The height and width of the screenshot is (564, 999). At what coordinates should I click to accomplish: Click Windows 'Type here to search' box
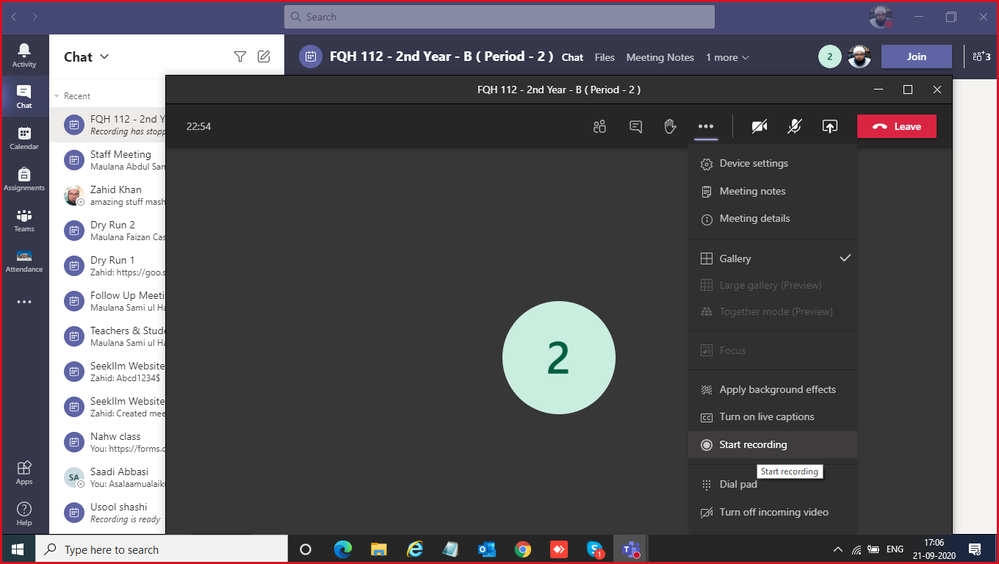tap(162, 549)
